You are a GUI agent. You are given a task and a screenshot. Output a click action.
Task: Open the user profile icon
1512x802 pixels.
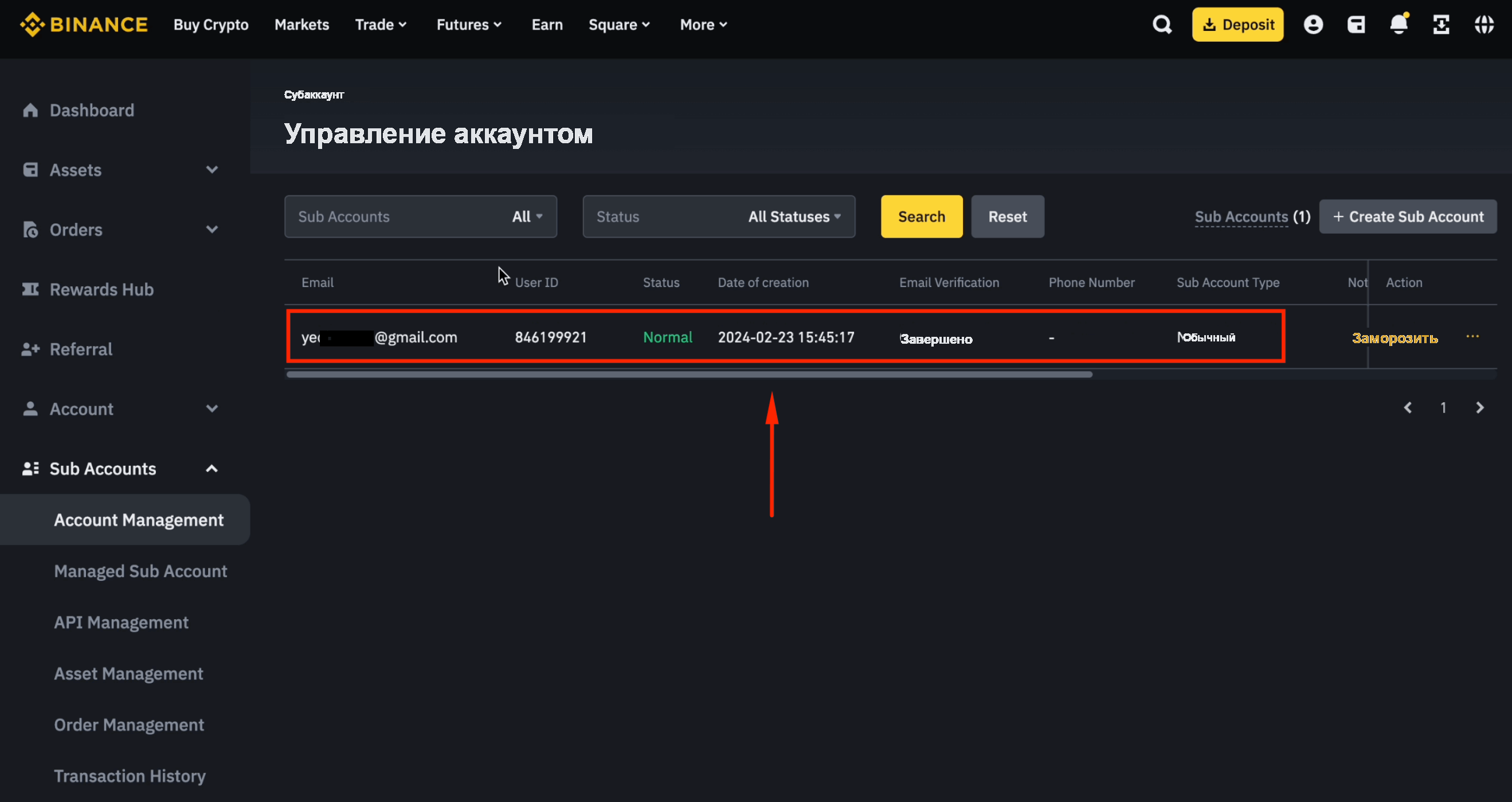(1313, 25)
